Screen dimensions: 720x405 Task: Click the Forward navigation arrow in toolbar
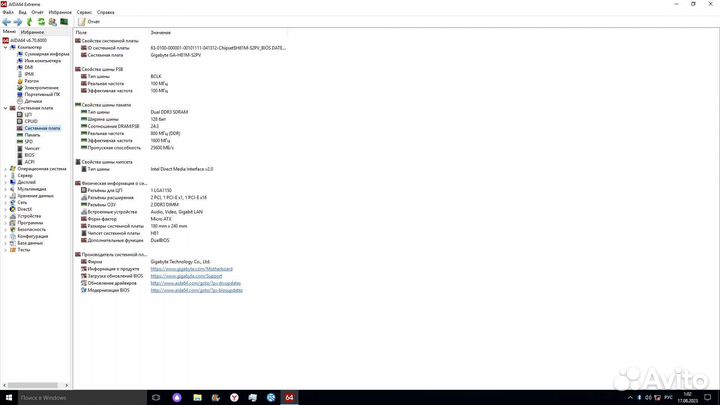[16, 21]
